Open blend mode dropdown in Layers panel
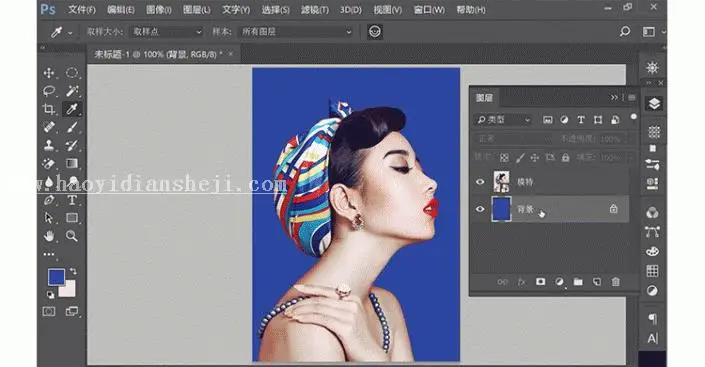 point(513,139)
